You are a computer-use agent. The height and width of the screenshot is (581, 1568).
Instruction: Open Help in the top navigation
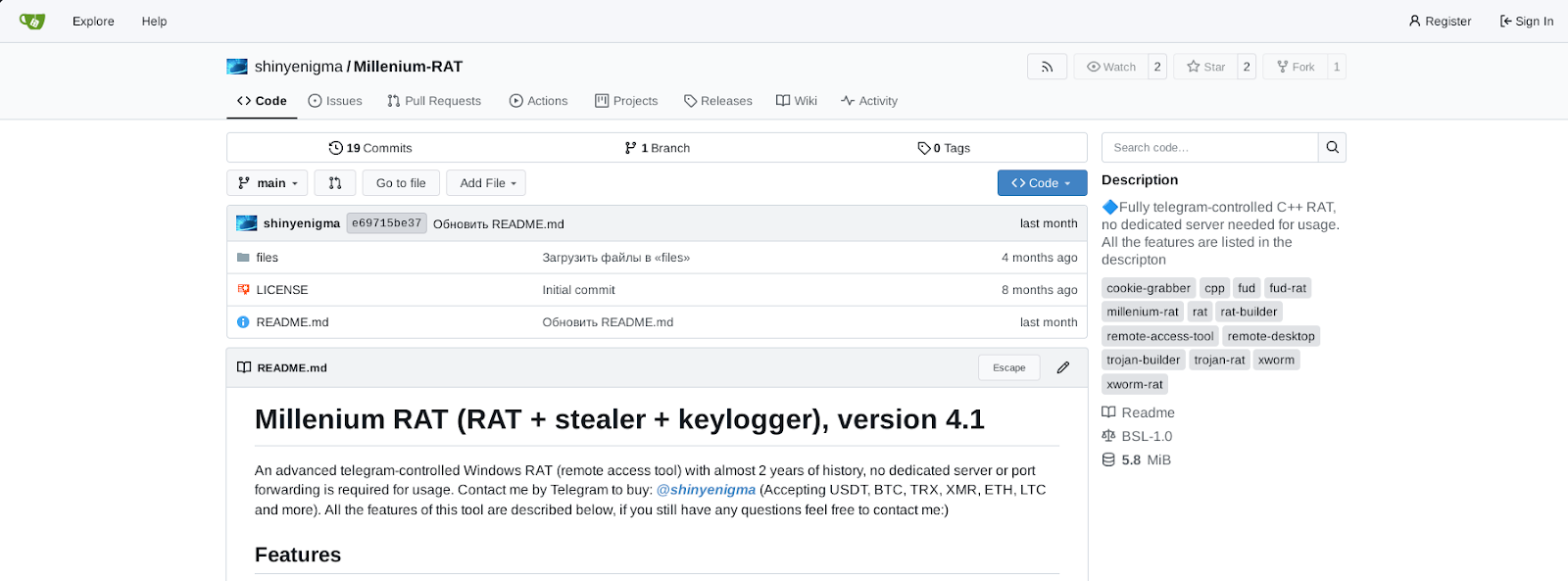point(154,22)
